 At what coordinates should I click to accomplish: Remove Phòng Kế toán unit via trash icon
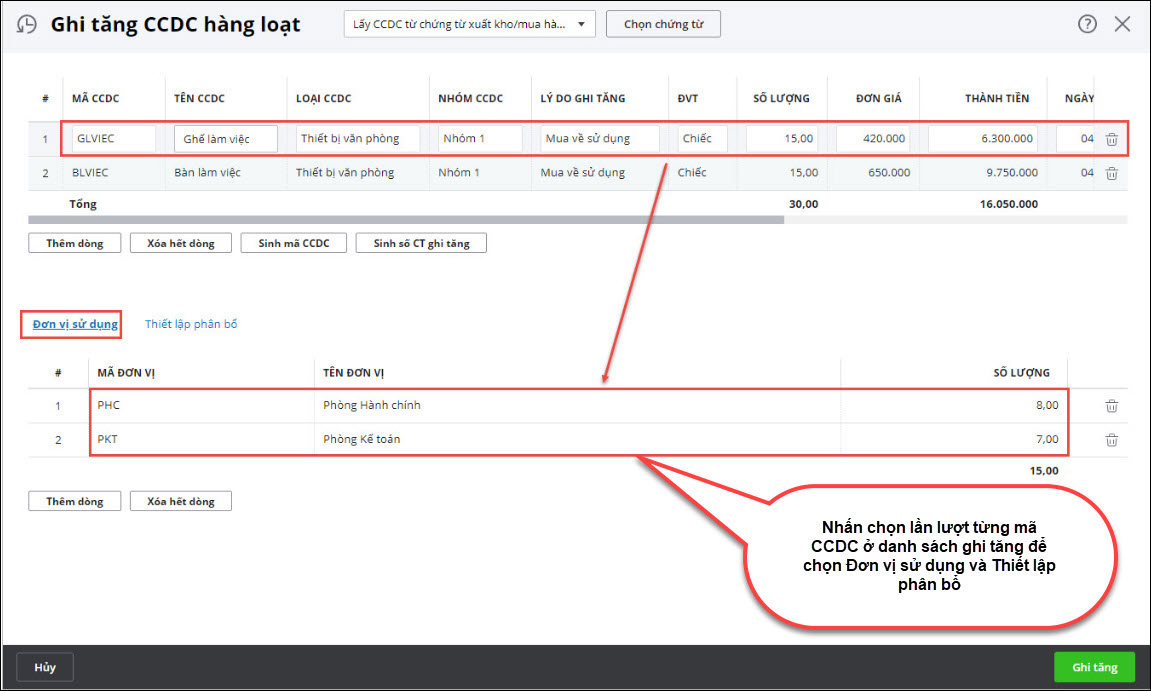point(1112,440)
